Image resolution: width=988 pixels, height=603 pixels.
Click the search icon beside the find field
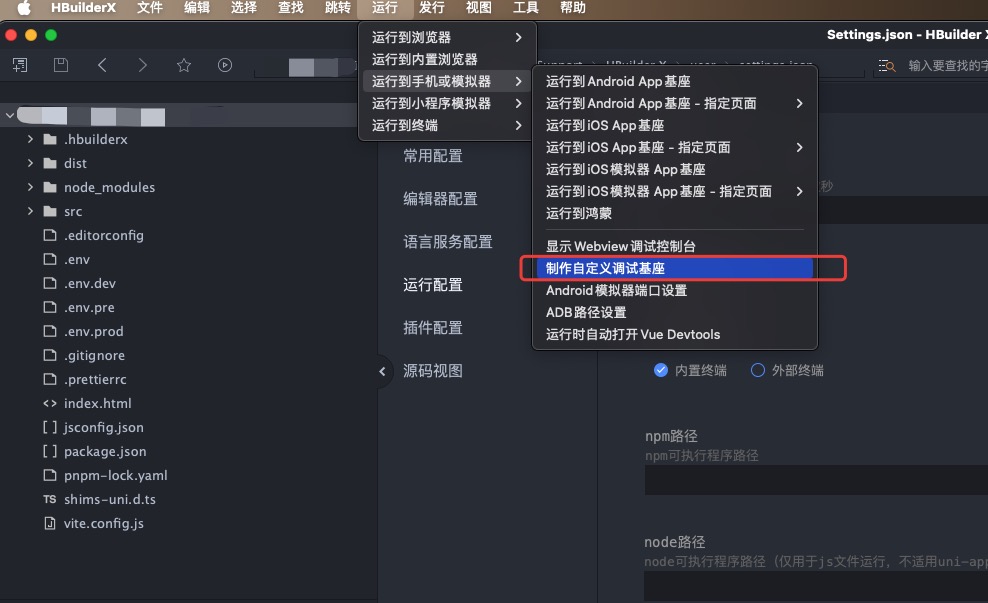click(x=887, y=66)
